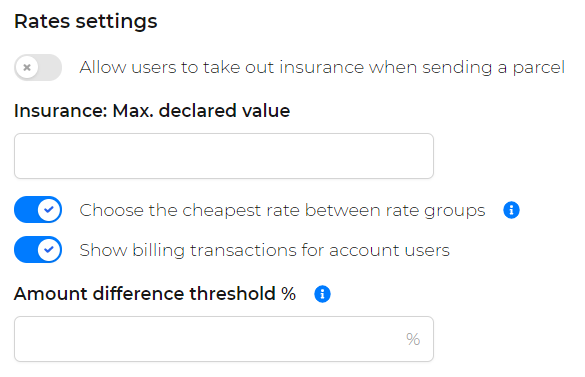The image size is (585, 377).
Task: Click the 'Amount difference threshold %' label
Action: click(x=155, y=294)
